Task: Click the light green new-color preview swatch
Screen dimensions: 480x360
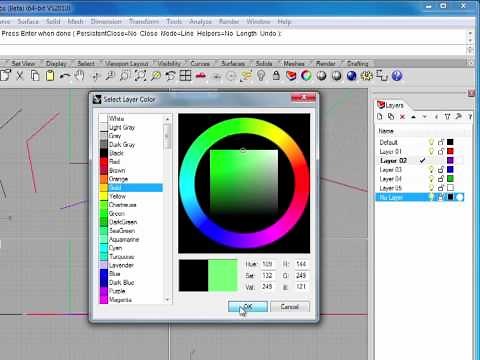Action: point(223,276)
